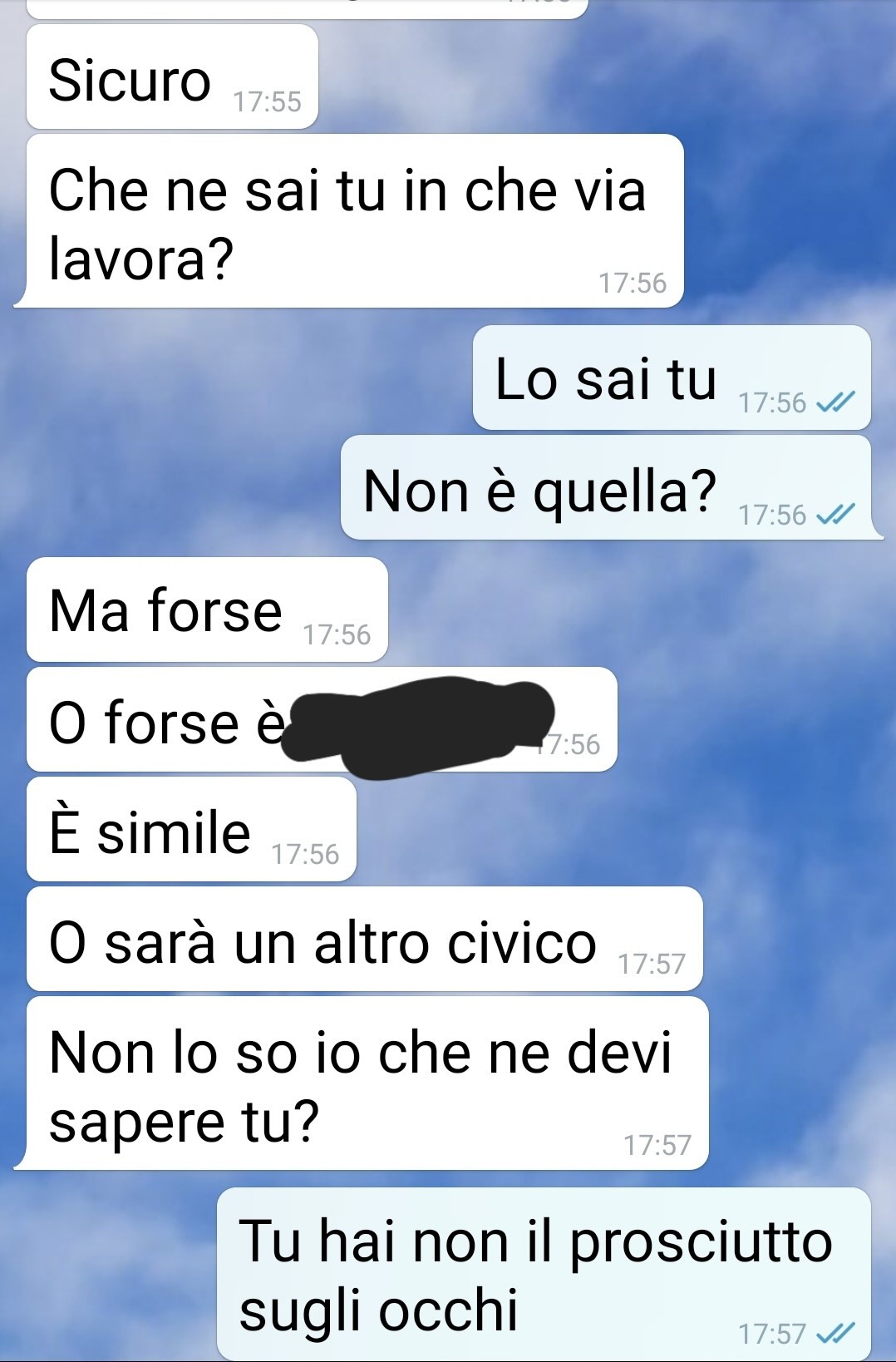Screen dimensions: 896x1362
Task: Tap the 'Sicuro' message bubble
Action: 172,76
